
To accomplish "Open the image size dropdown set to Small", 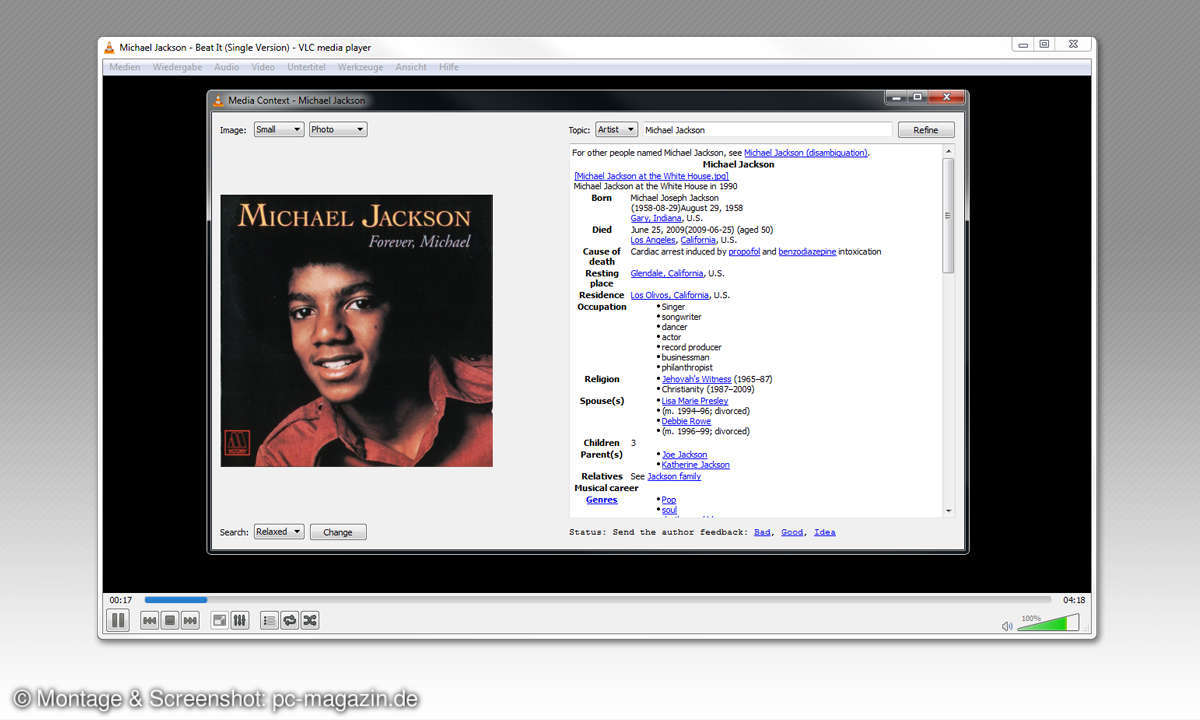I will coord(278,130).
